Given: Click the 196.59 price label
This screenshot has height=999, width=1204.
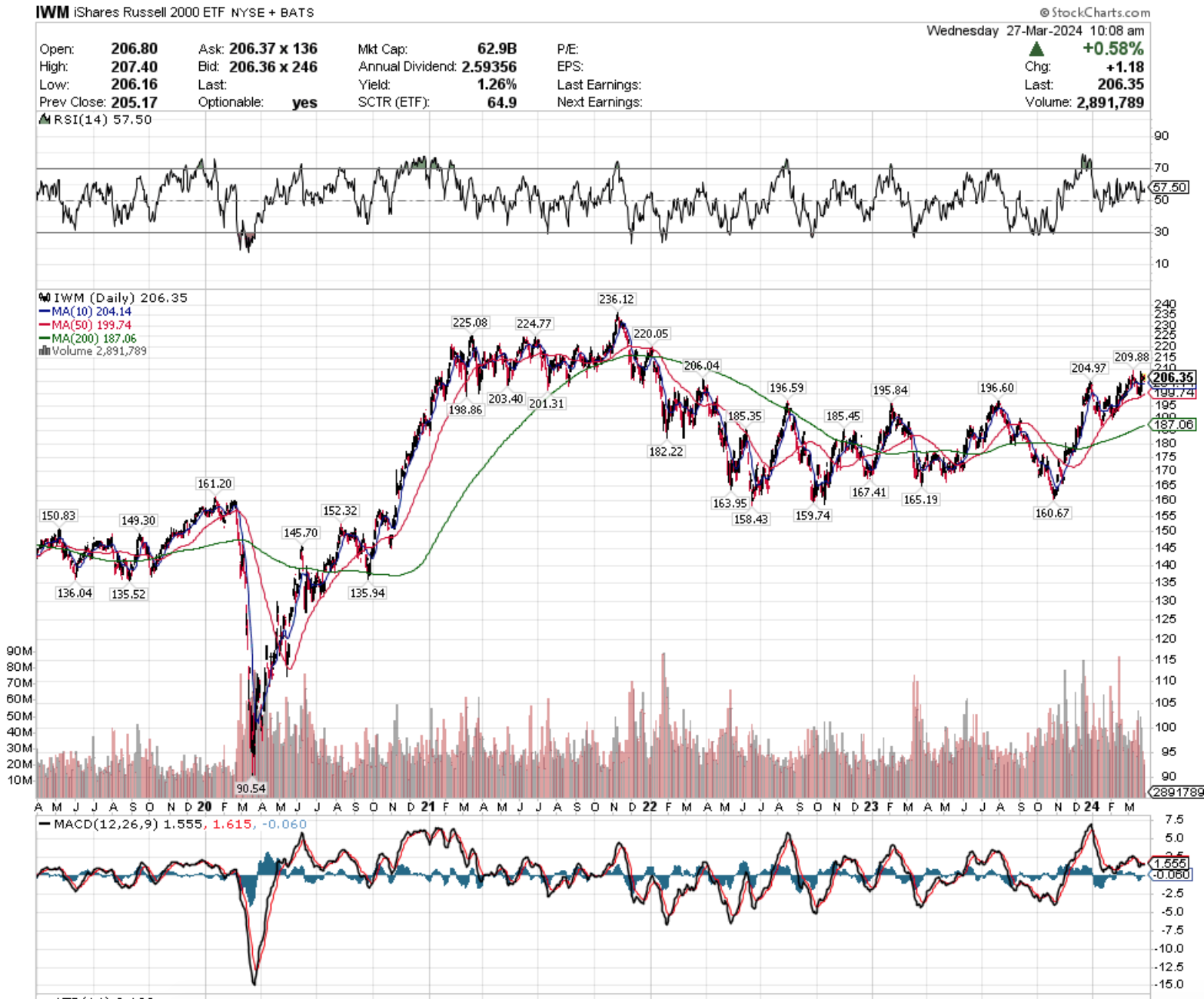Looking at the screenshot, I should pos(787,388).
